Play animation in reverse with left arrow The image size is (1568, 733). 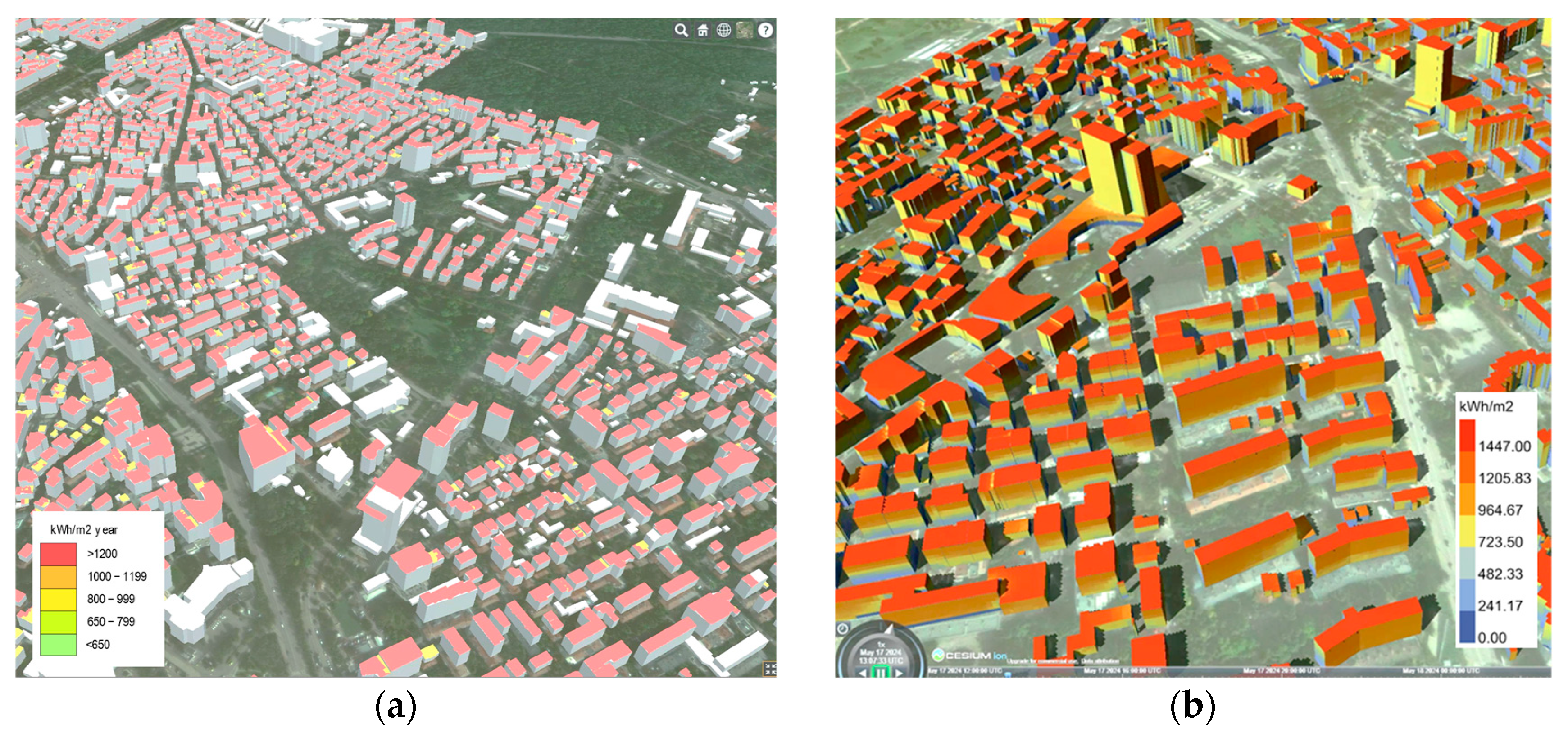(x=863, y=674)
